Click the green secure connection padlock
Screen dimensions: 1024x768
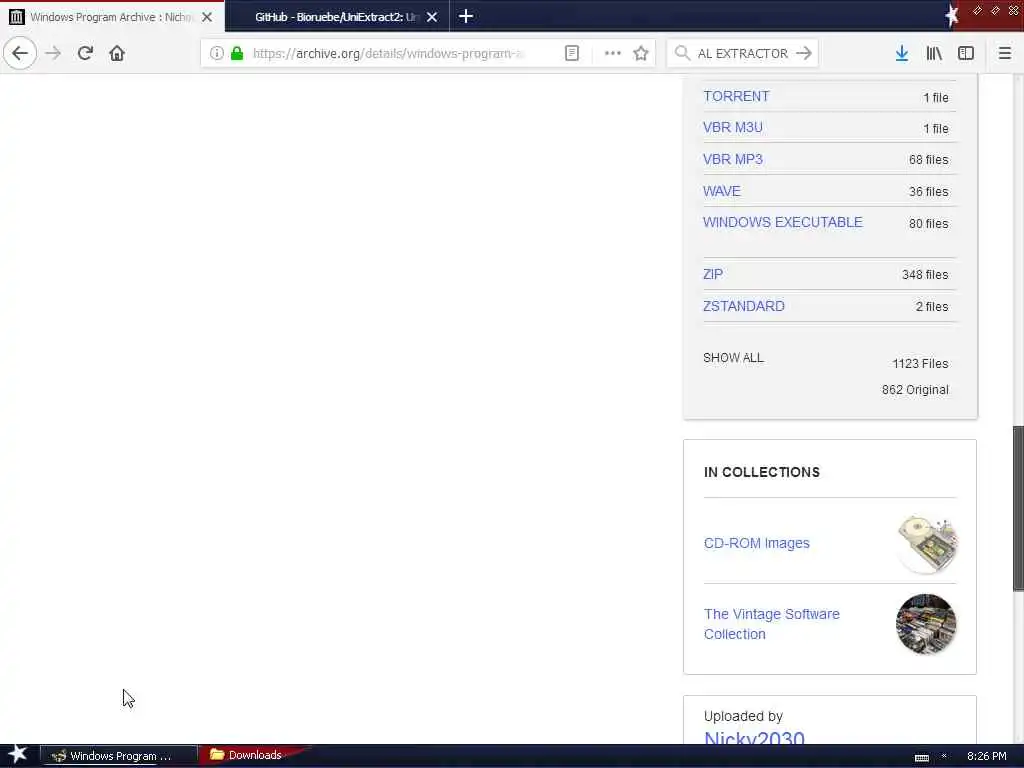(237, 53)
